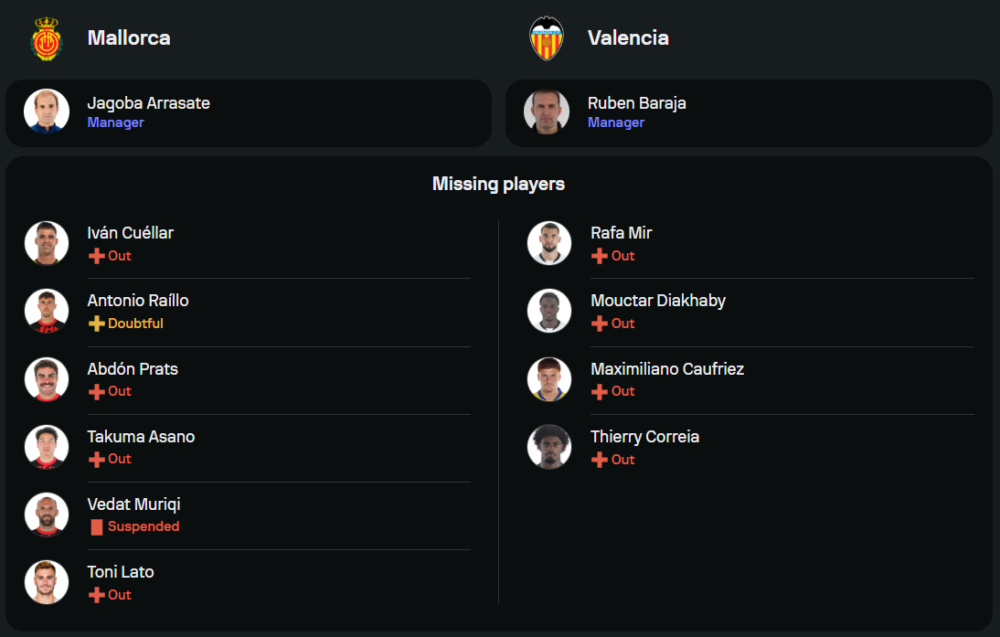This screenshot has width=1000, height=637.
Task: Click Vedat Muriqi's red card suspended icon
Action: [97, 527]
